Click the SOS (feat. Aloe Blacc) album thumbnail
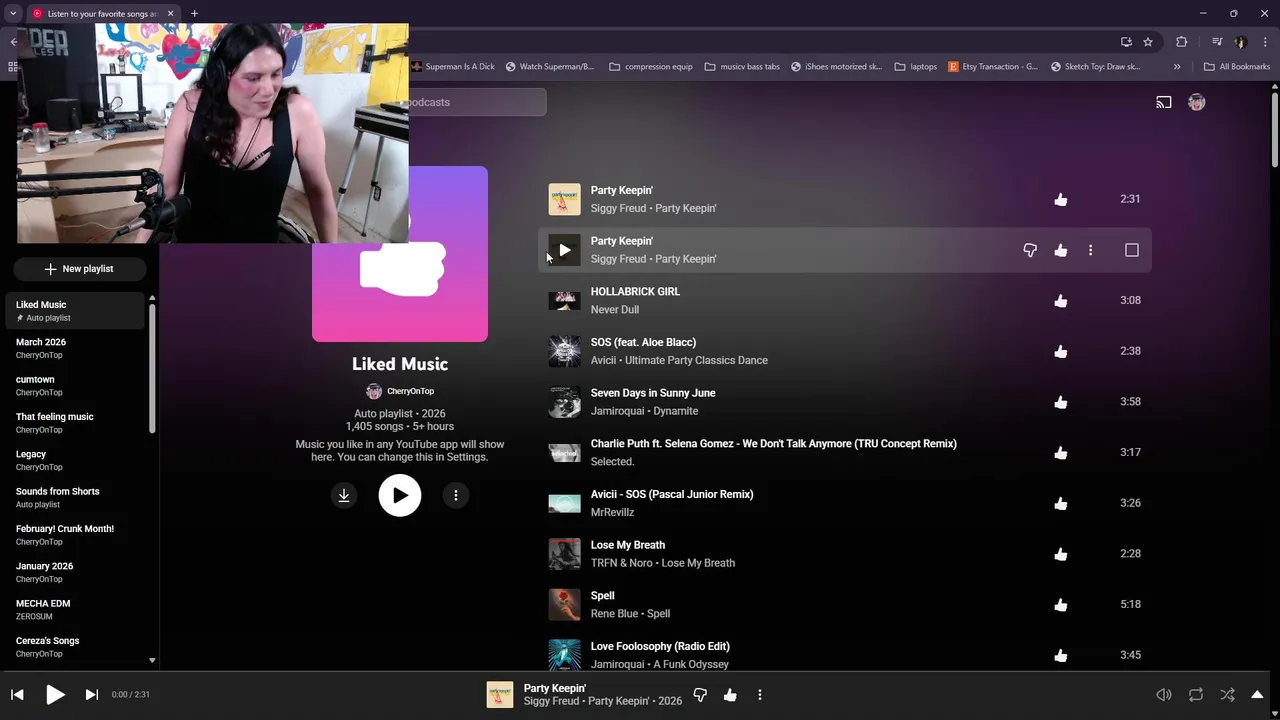The height and width of the screenshot is (720, 1280). 564,351
